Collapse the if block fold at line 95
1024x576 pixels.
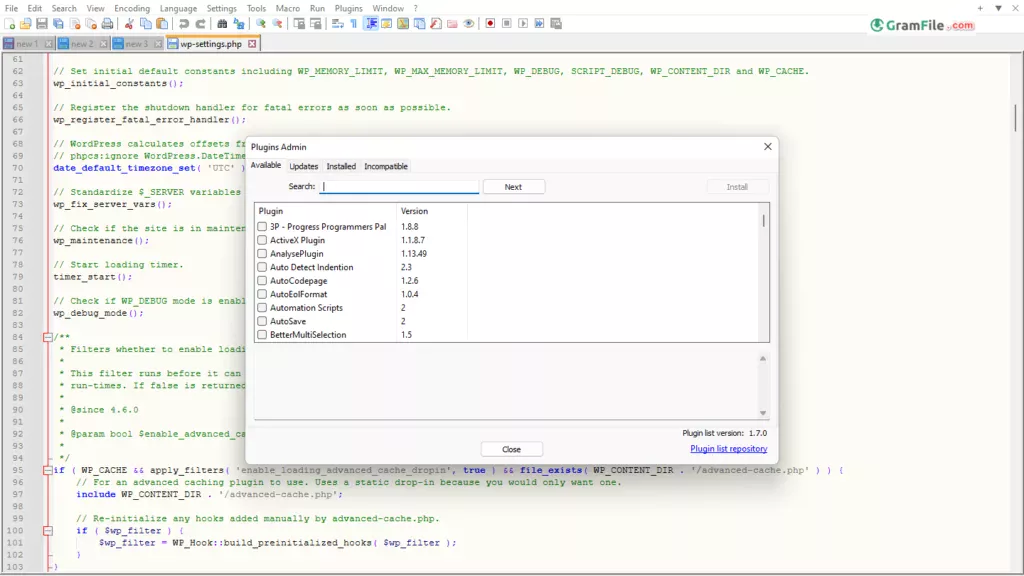point(48,470)
